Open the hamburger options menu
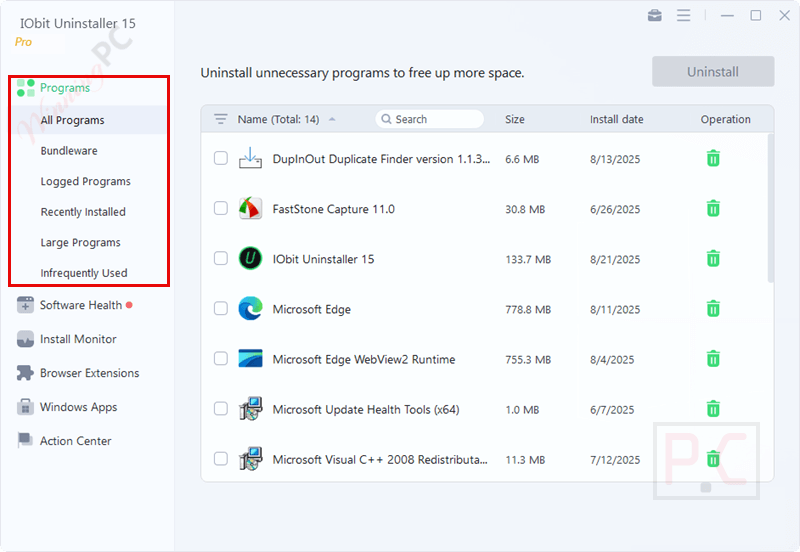Viewport: 800px width, 552px height. pyautogui.click(x=684, y=15)
